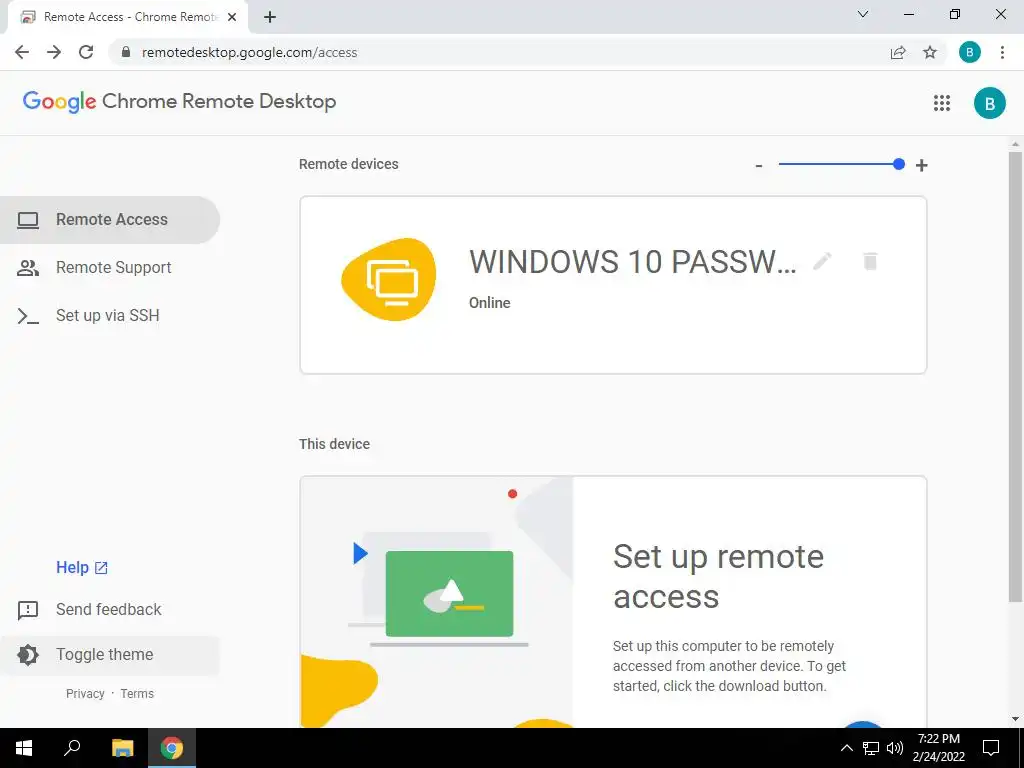
Task: Click the This device heading
Action: pyautogui.click(x=334, y=444)
